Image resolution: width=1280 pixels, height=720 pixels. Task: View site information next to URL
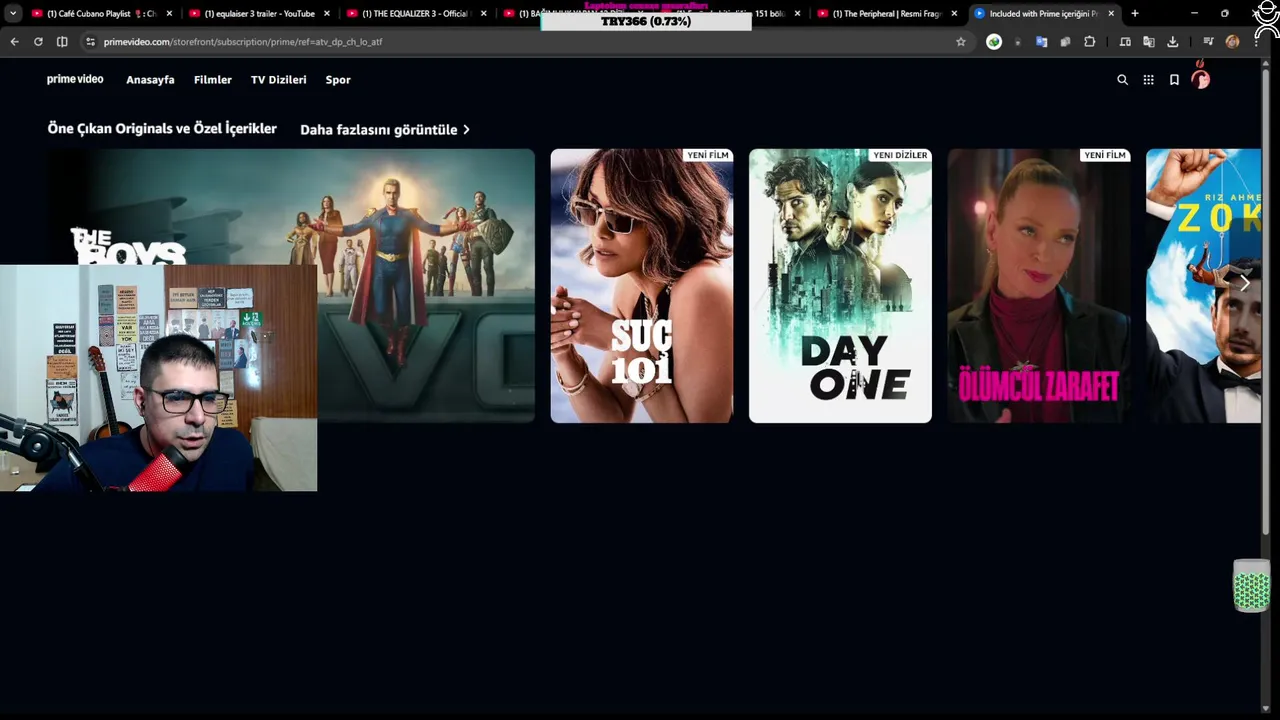pyautogui.click(x=90, y=42)
